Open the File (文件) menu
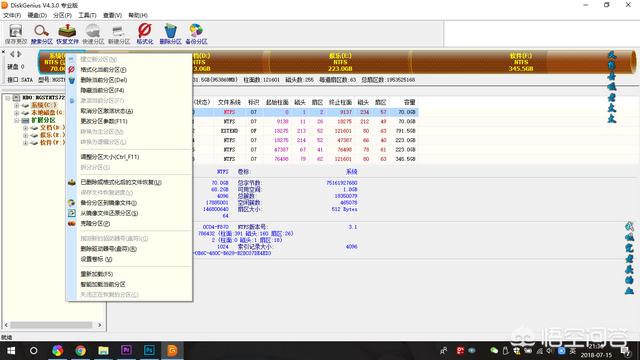 coord(12,15)
